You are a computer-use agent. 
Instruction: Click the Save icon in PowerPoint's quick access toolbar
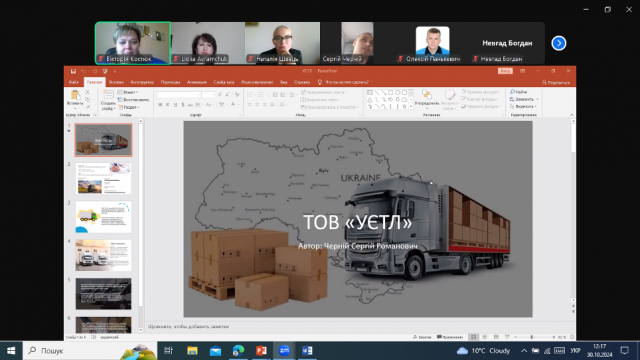tap(73, 71)
